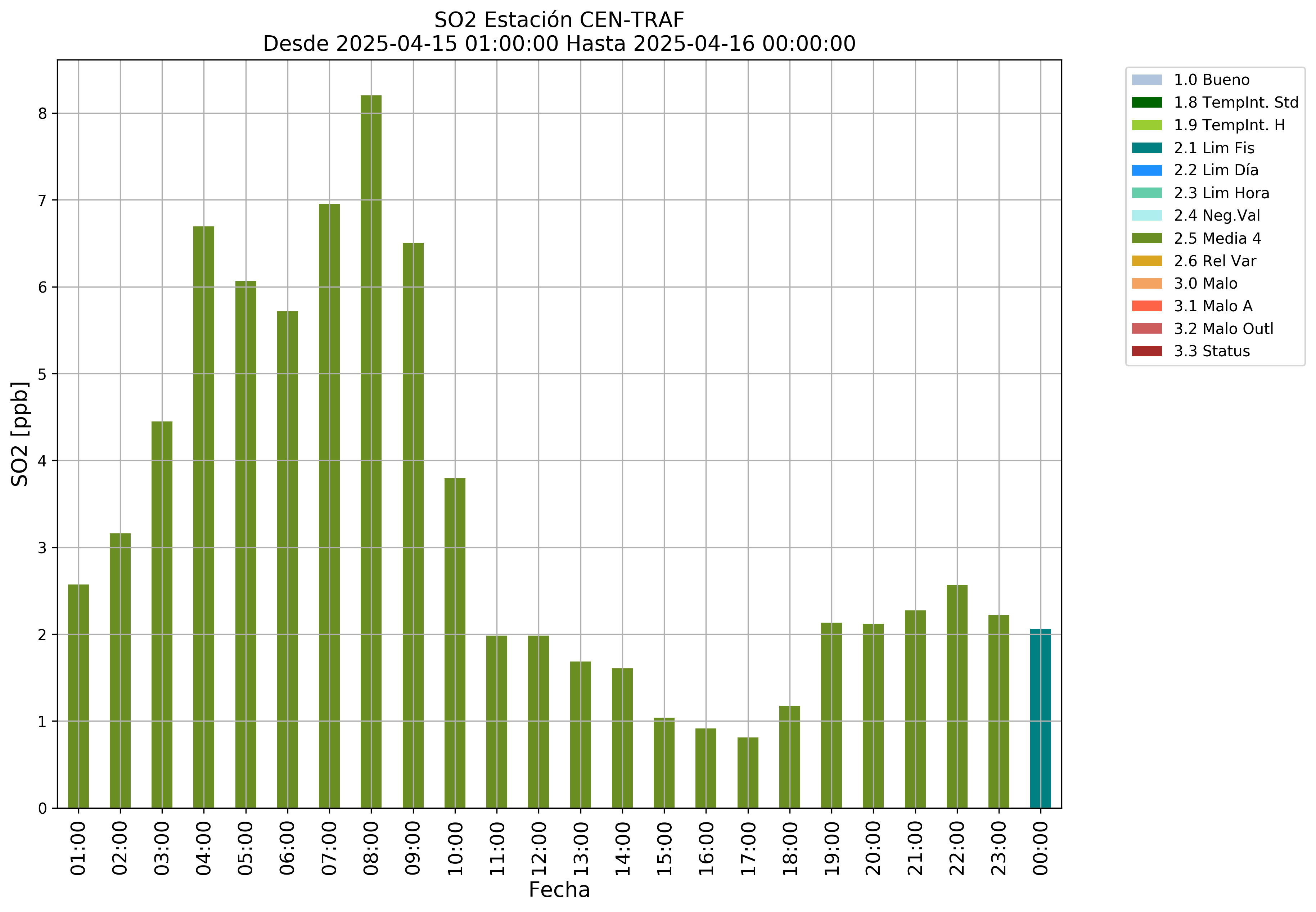Click the chart title 'SO2 Estación CEN-TRAF'

(559, 20)
